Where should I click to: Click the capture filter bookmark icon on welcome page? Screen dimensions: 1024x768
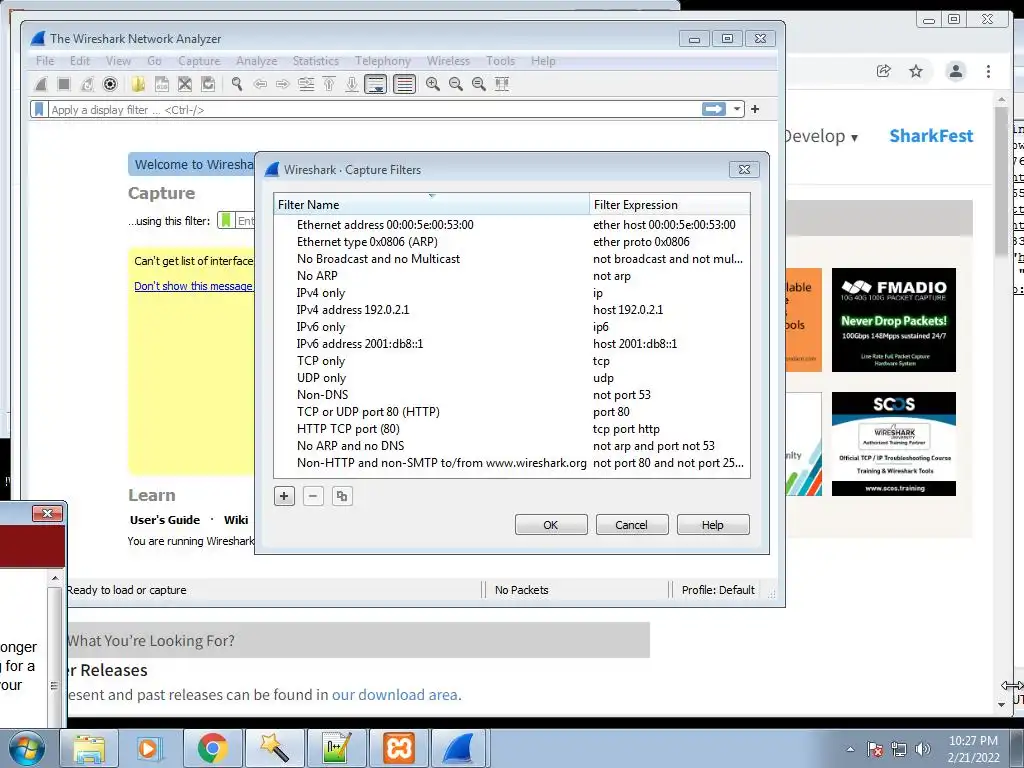(x=226, y=221)
